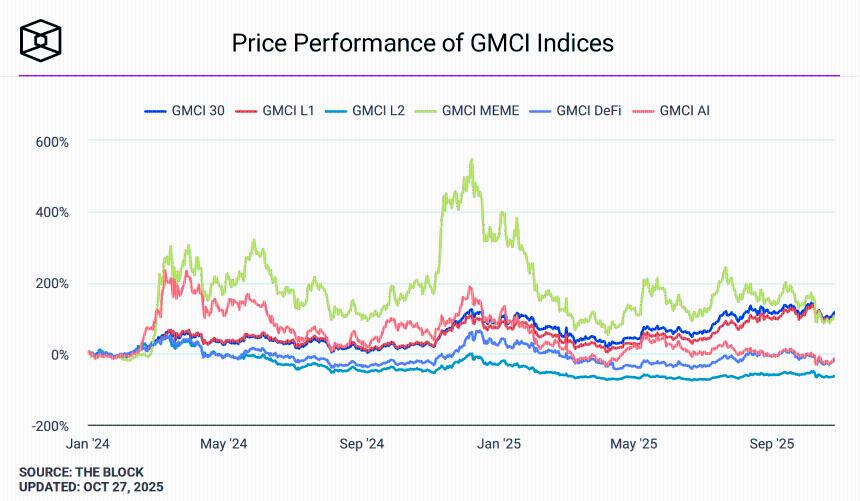Toggle the GMCI L1 series label

[x=288, y=110]
